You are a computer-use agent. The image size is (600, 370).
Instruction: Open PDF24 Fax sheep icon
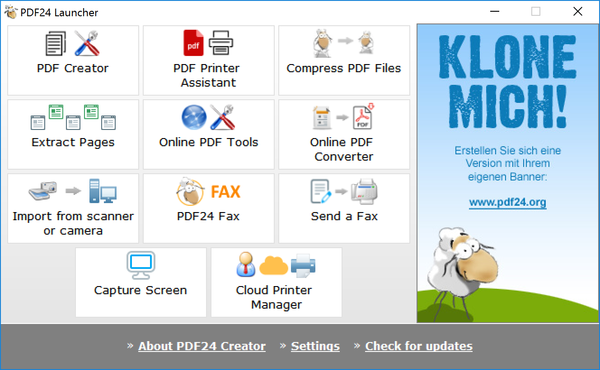click(x=190, y=191)
